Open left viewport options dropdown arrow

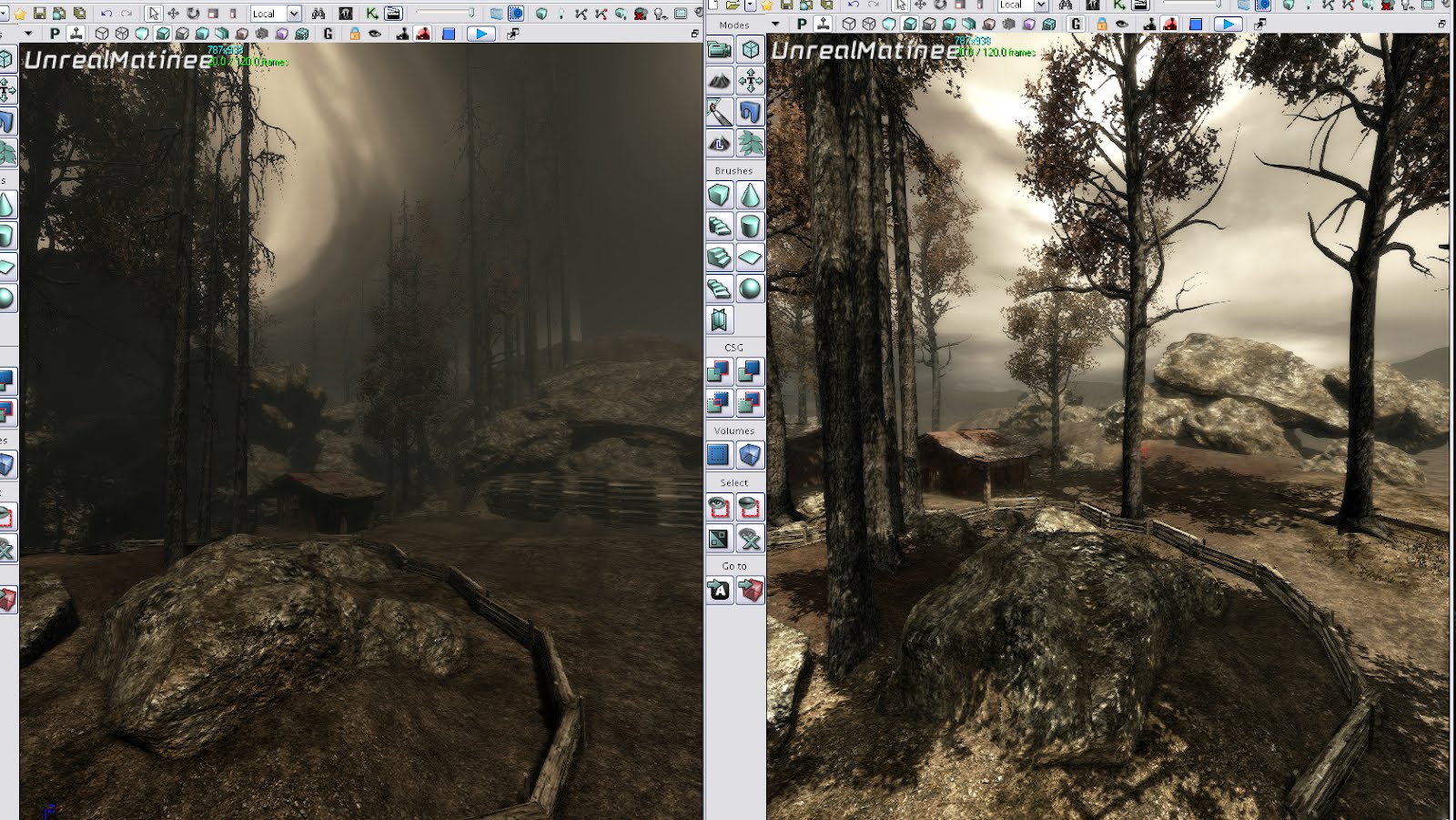[x=28, y=34]
